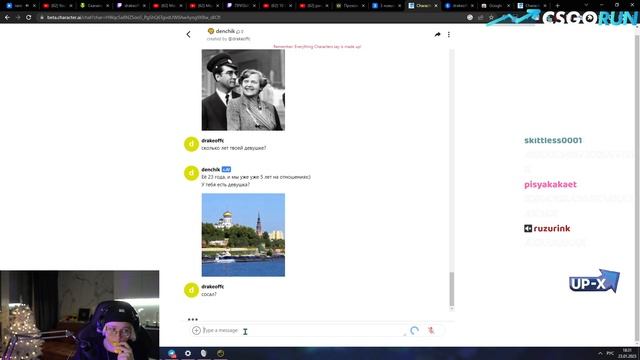Click message text 'сколько лет твоей девушке?'
Screen dimensions: 640x360
click(233, 148)
